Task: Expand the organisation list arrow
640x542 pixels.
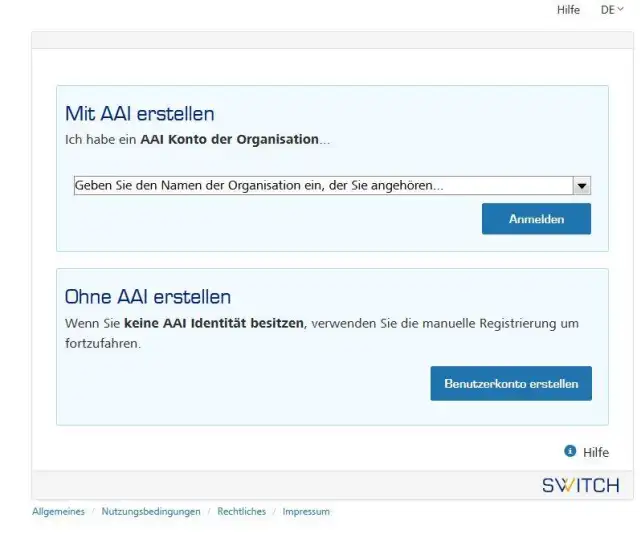Action: [x=582, y=186]
